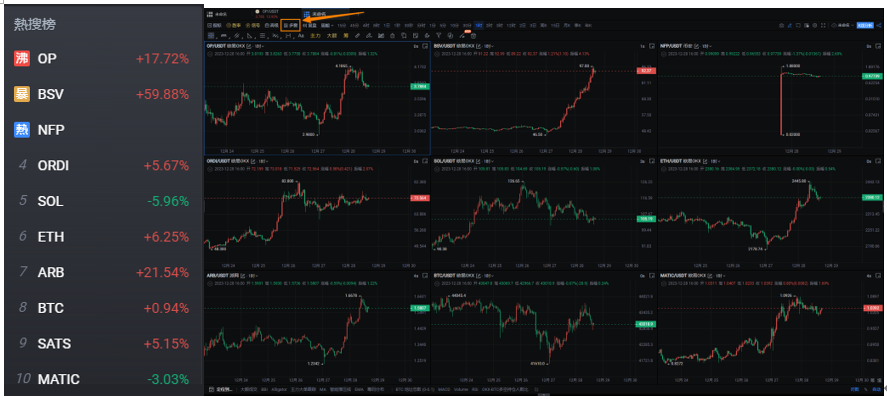The image size is (887, 399).
Task: Select the BTC/USDT chart pane
Action: [x=544, y=328]
